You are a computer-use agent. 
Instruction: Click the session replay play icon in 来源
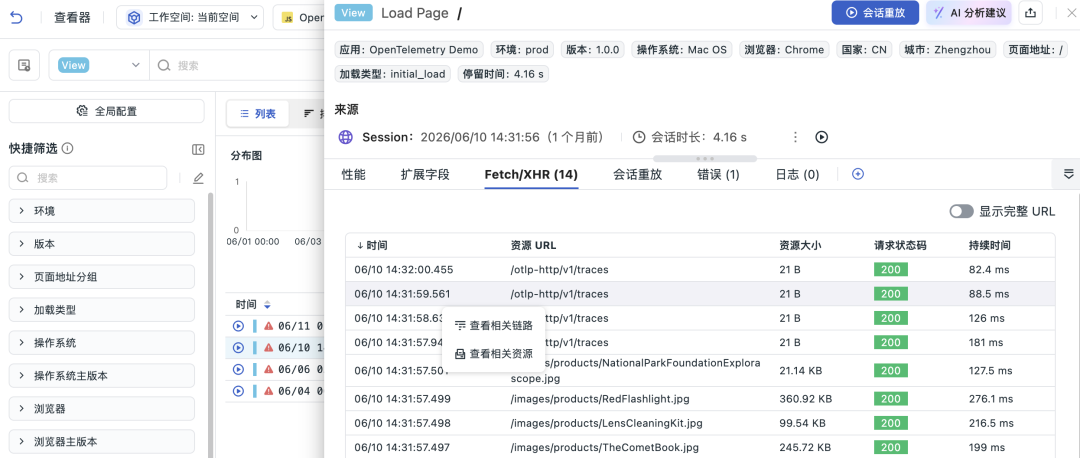tap(821, 137)
